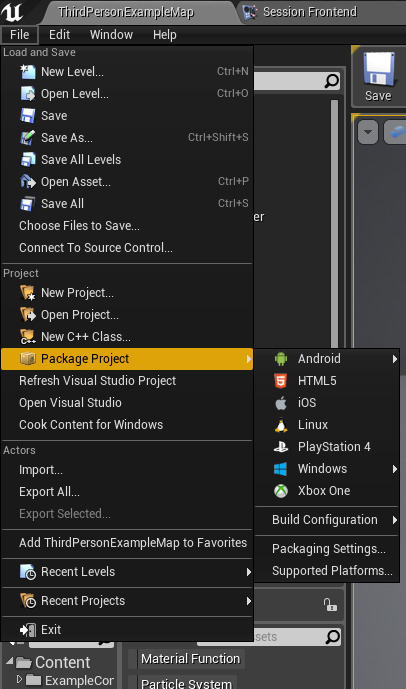Expand the Windows submenu arrow
This screenshot has height=689, width=406.
(x=395, y=469)
